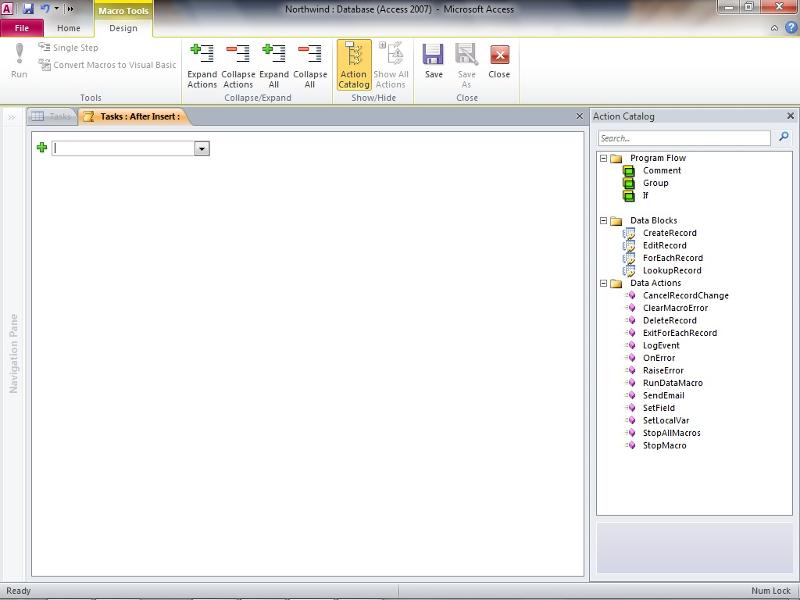Open the File tab

[x=22, y=28]
